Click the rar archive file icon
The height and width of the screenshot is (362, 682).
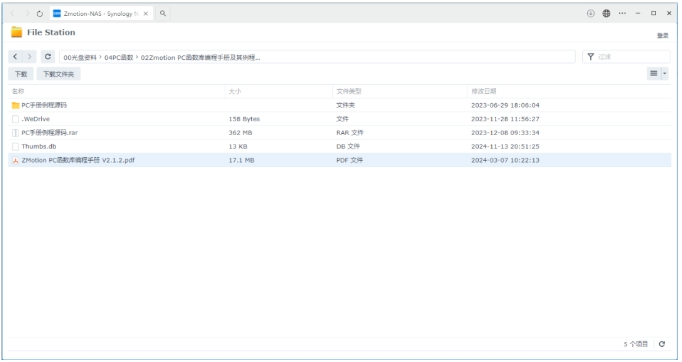coord(16,133)
